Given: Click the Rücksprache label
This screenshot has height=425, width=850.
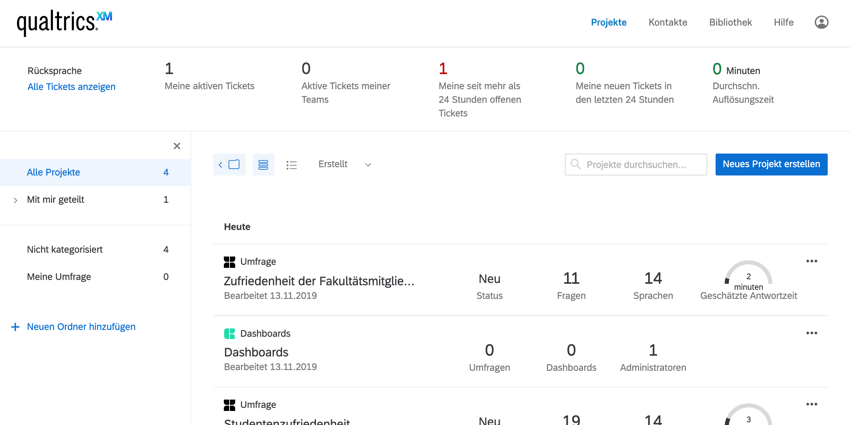Looking at the screenshot, I should pos(54,71).
